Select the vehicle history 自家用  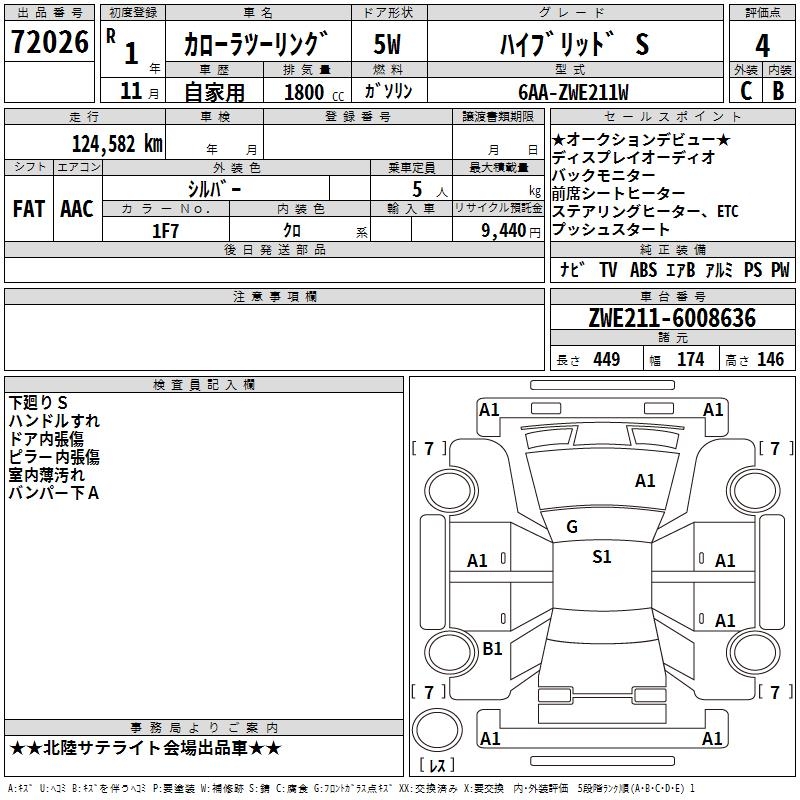pyautogui.click(x=214, y=92)
